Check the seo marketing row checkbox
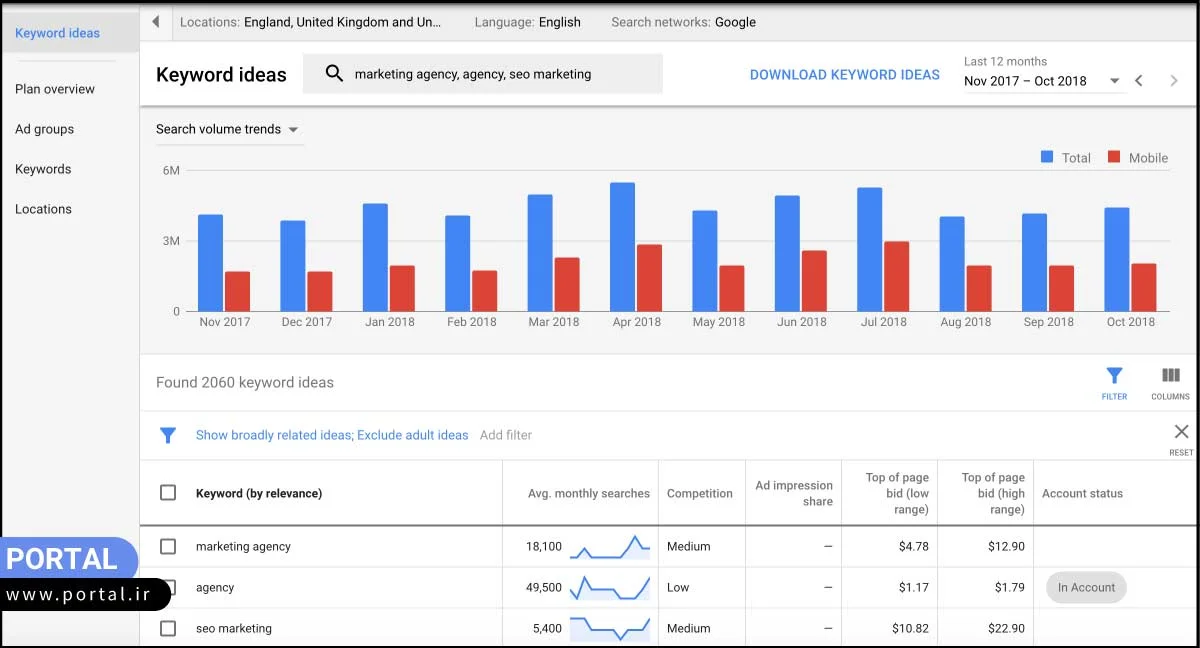This screenshot has height=648, width=1200. coord(168,628)
